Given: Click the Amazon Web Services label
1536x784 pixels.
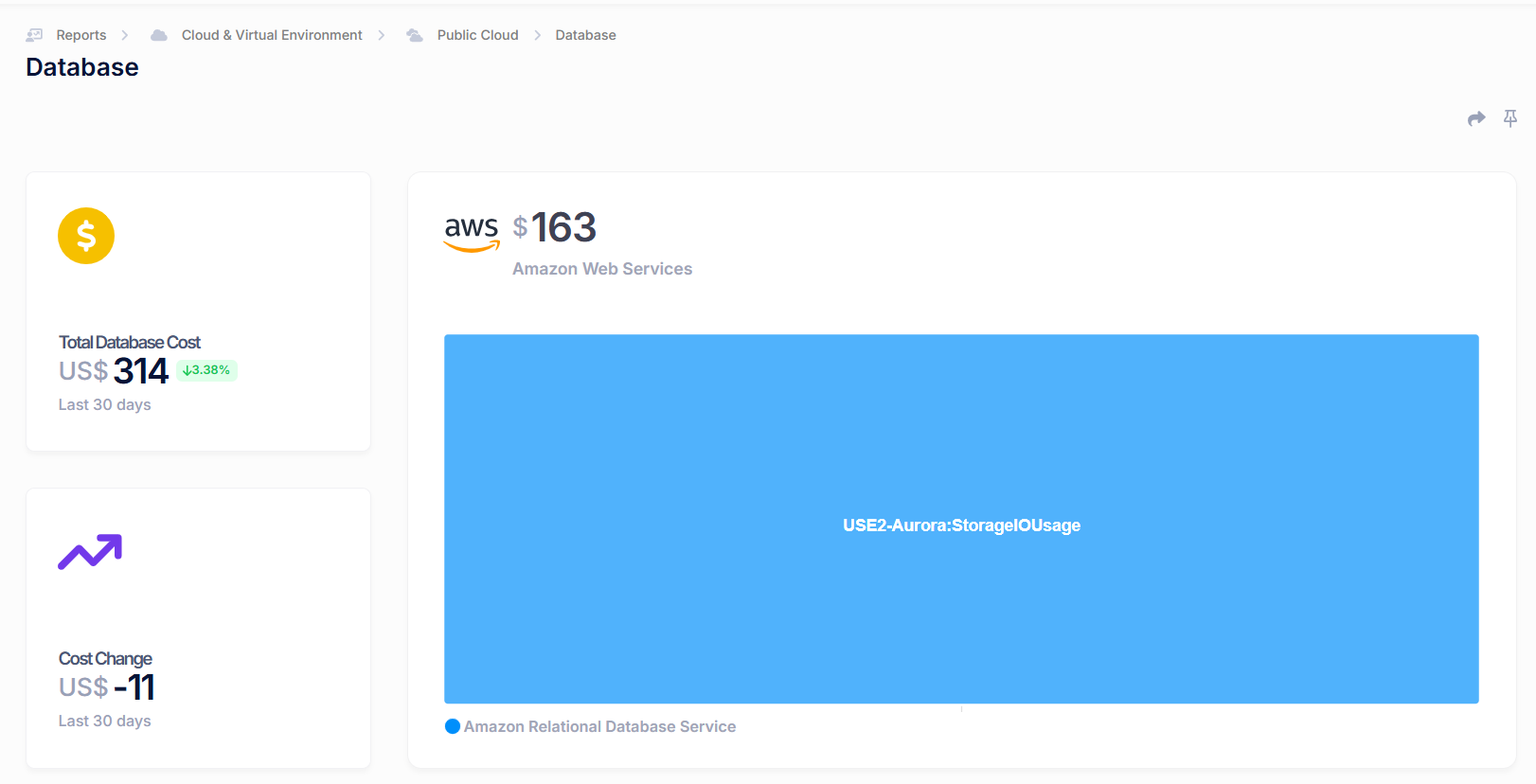Looking at the screenshot, I should click(602, 269).
